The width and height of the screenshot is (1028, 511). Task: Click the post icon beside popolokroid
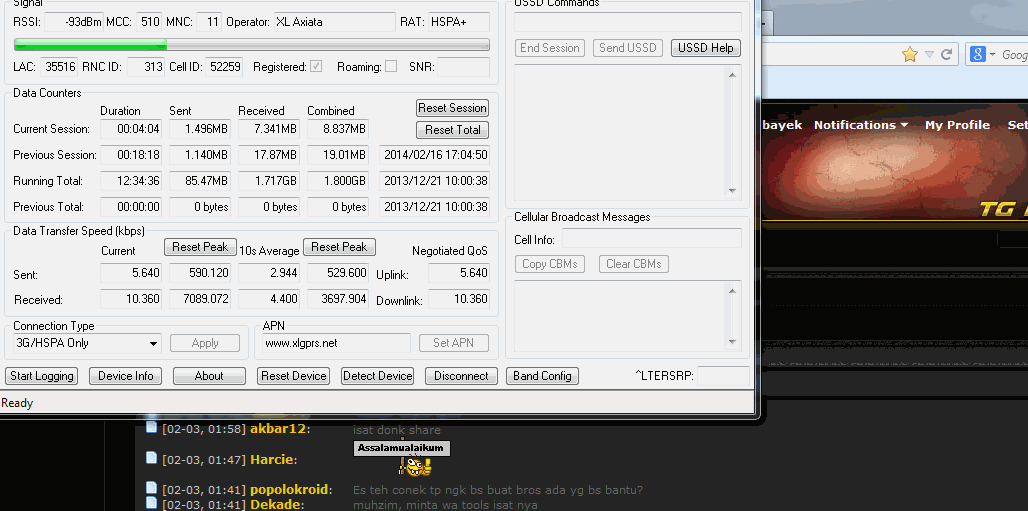click(x=151, y=487)
